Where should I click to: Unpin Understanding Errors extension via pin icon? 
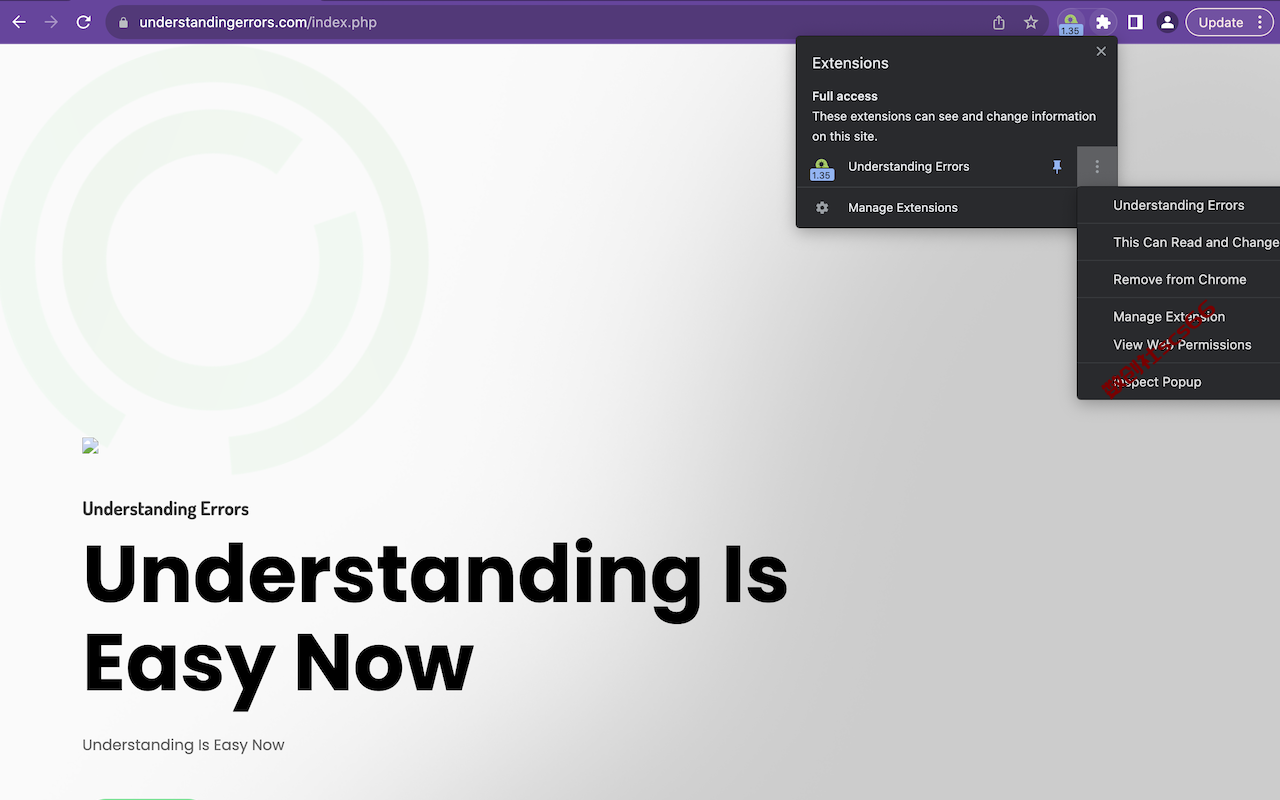1057,167
